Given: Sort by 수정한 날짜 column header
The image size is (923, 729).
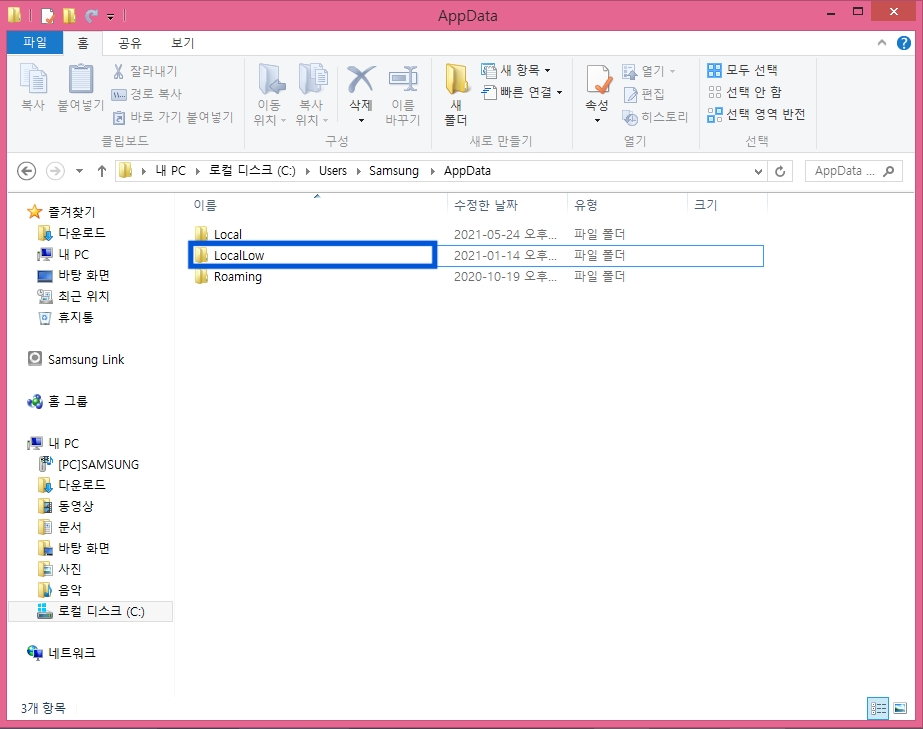Looking at the screenshot, I should 486,205.
